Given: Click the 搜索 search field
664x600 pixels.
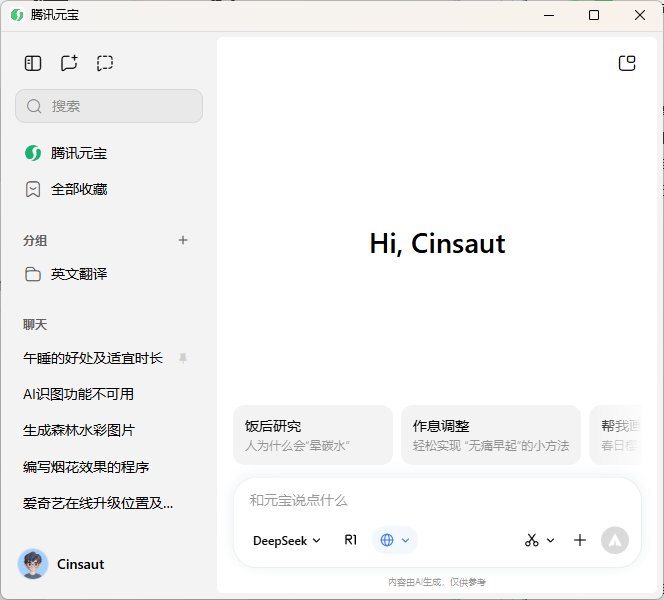Looking at the screenshot, I should click(109, 106).
